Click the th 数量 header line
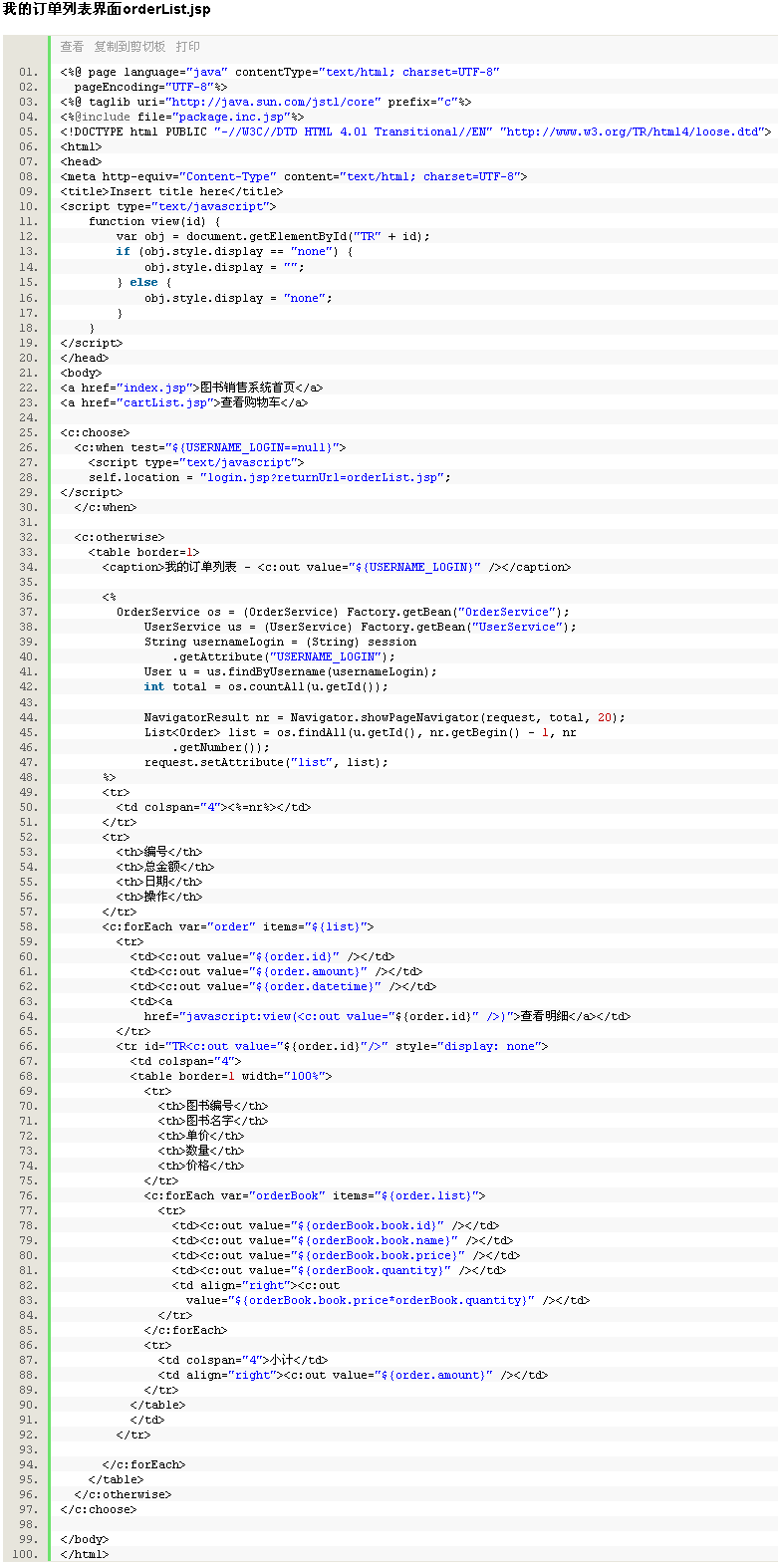 click(200, 1151)
